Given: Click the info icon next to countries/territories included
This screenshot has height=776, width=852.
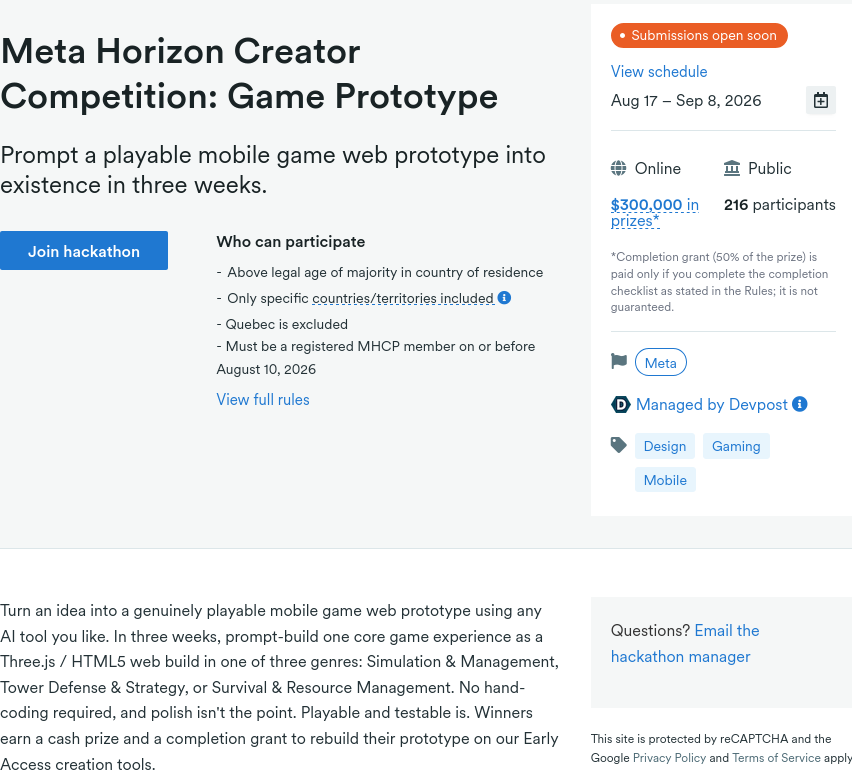Looking at the screenshot, I should (504, 298).
